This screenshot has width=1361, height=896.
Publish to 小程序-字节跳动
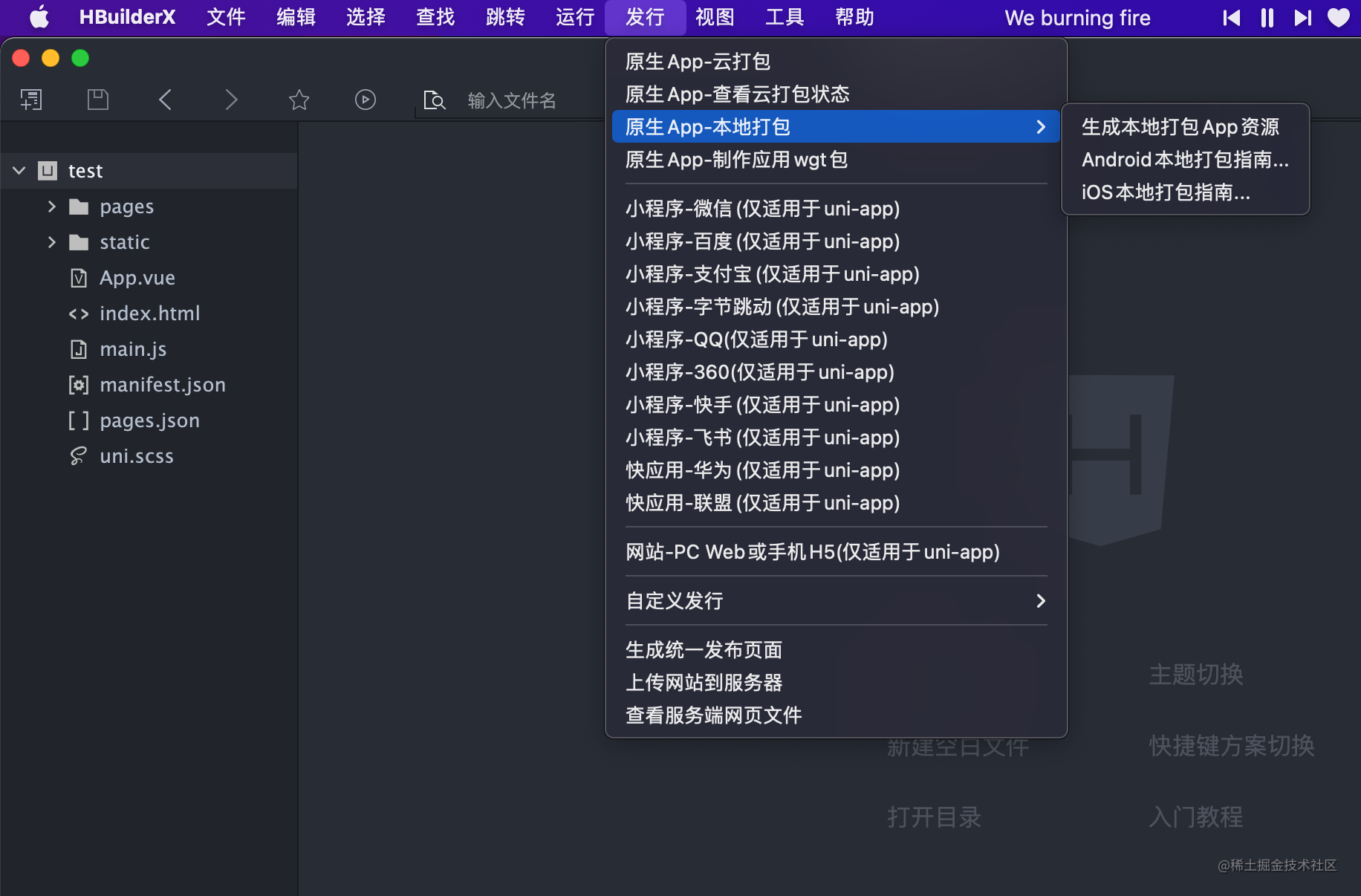click(836, 306)
